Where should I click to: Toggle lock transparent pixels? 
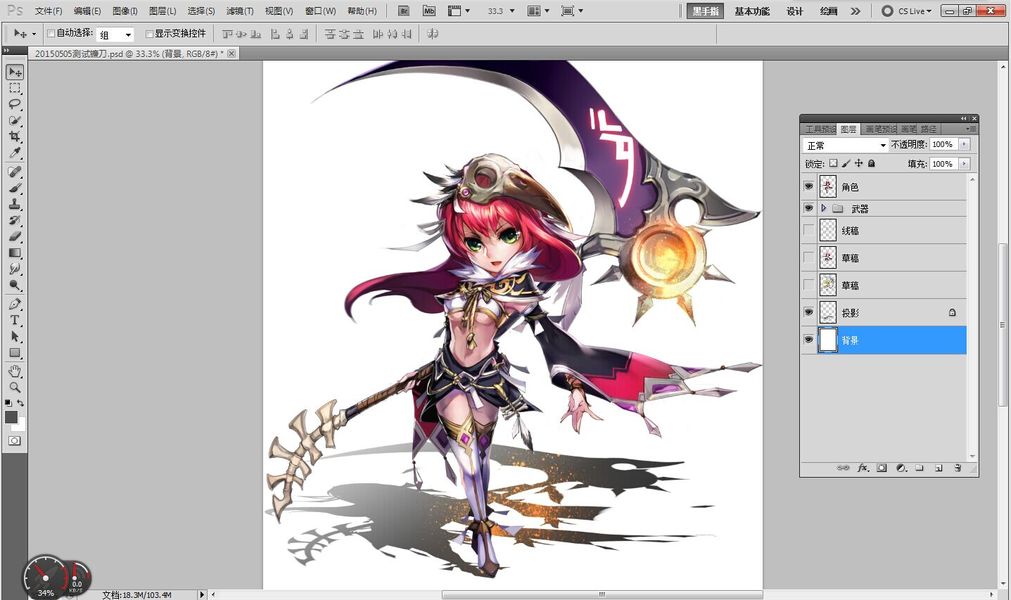click(x=833, y=164)
